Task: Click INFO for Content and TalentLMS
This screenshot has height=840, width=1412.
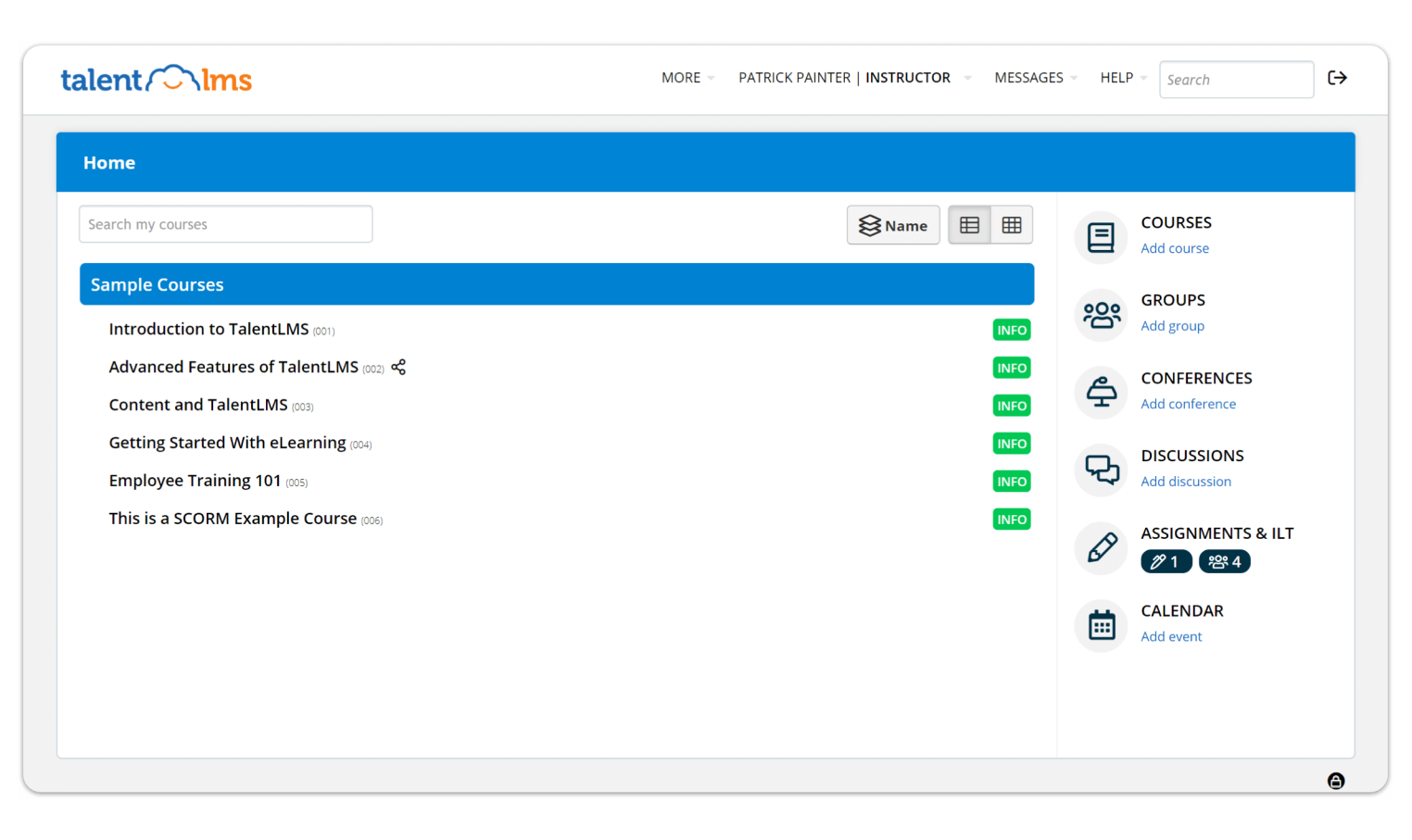Action: pyautogui.click(x=1012, y=406)
